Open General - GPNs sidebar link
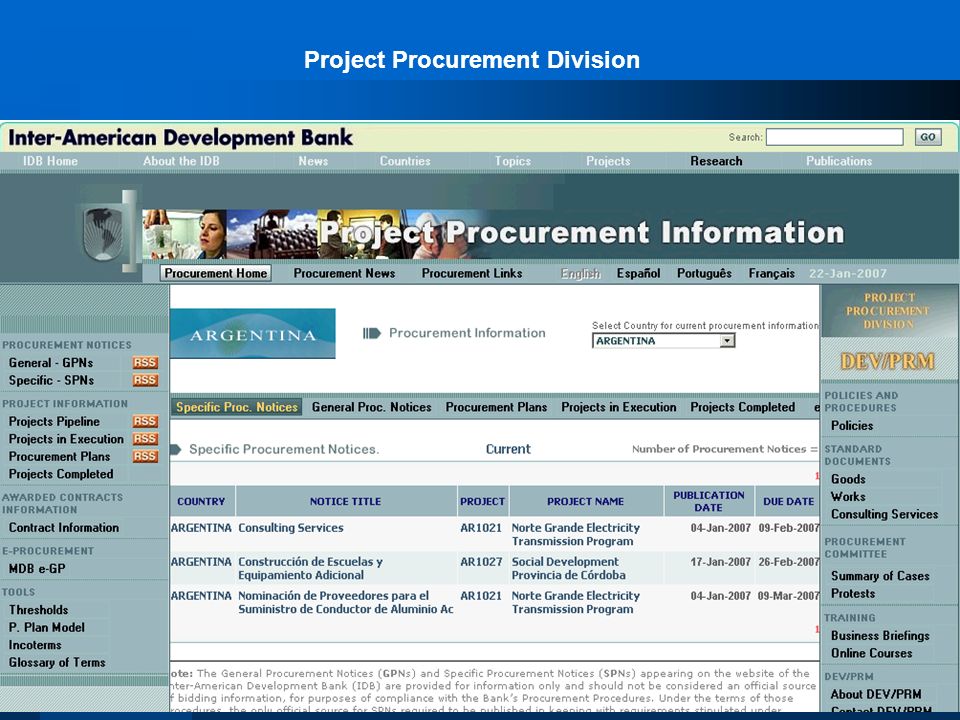This screenshot has height=720, width=960. (x=51, y=362)
